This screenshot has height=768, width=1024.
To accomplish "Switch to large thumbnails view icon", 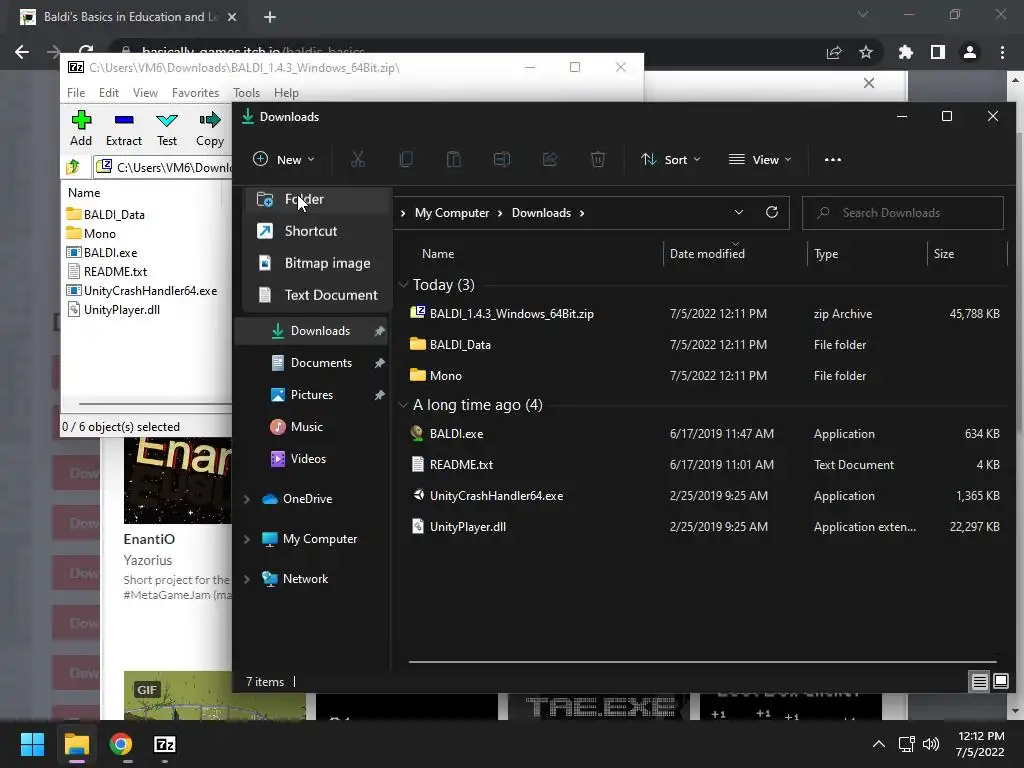I will tap(1000, 682).
